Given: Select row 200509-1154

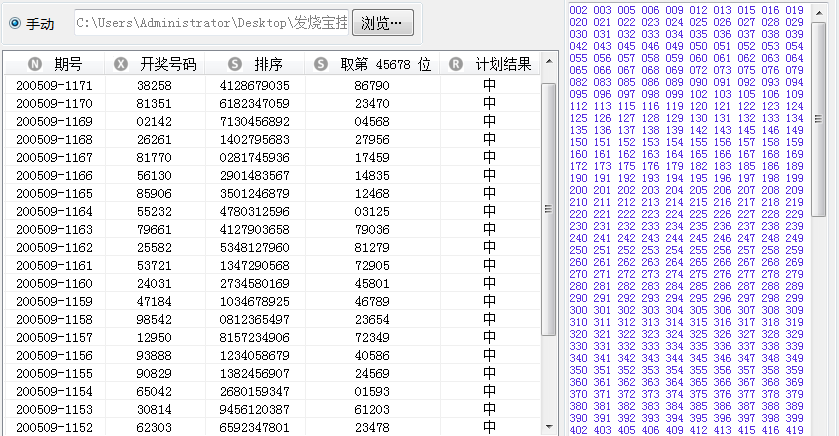Looking at the screenshot, I should 272,392.
